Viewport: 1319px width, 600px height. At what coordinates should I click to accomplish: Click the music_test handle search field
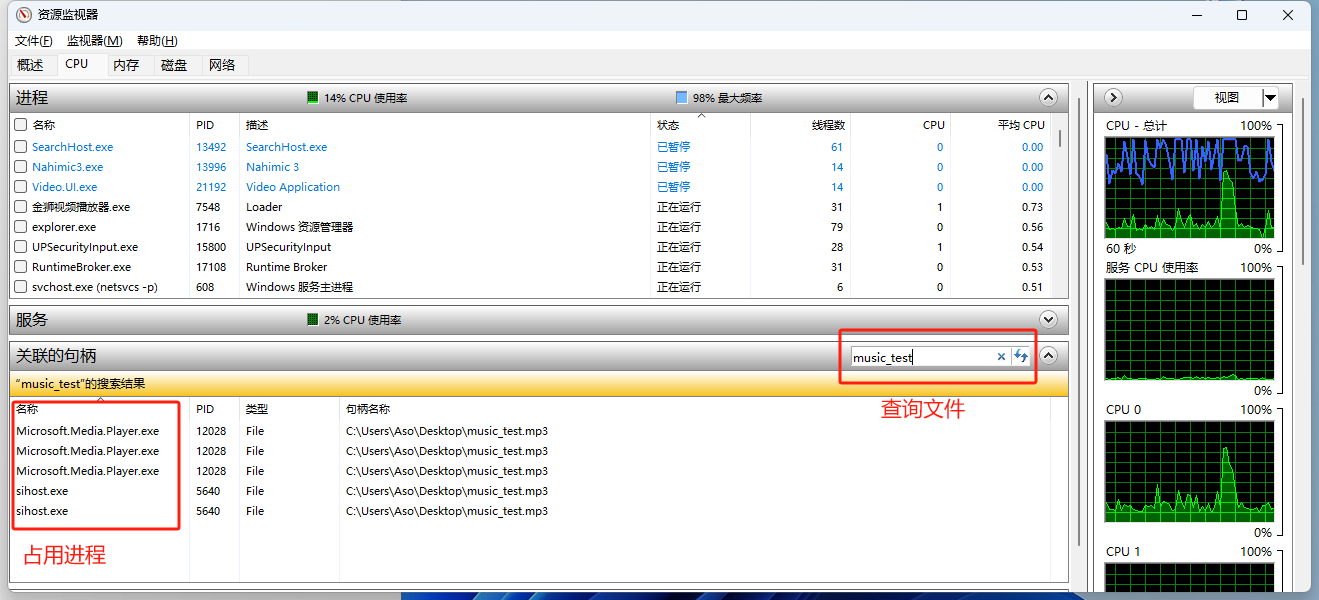click(921, 357)
